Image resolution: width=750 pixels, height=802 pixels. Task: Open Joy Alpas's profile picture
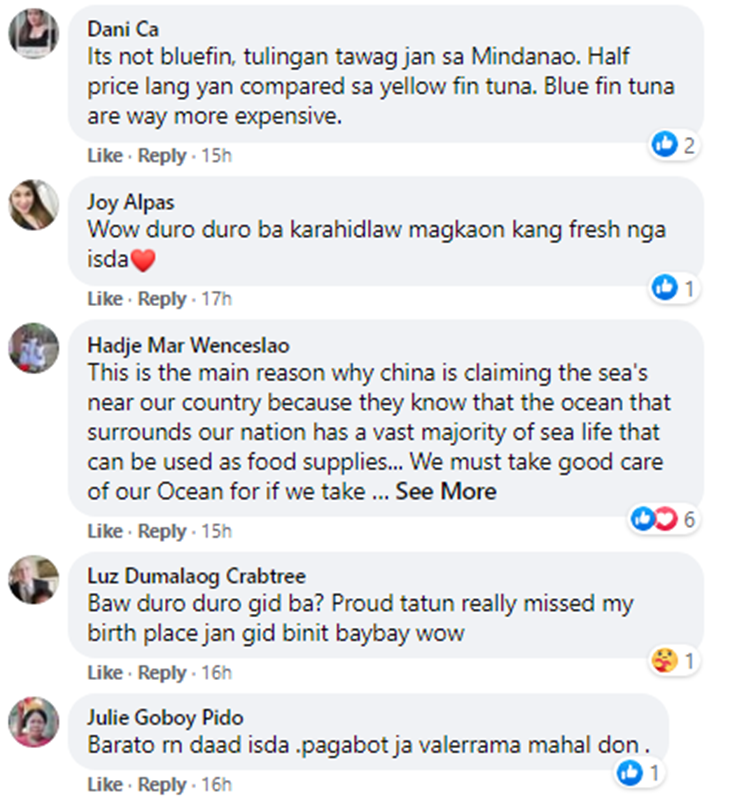[34, 205]
